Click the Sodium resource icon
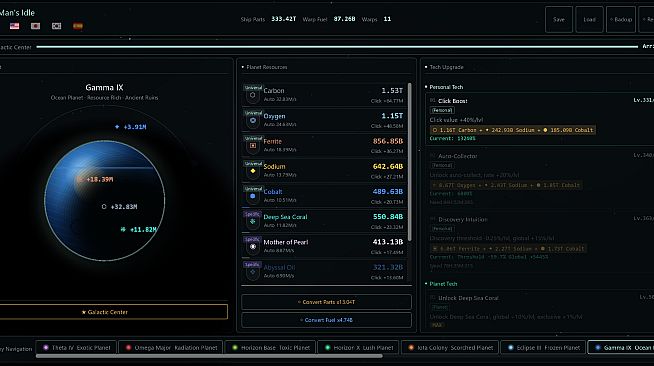This screenshot has width=654, height=366. pyautogui.click(x=253, y=171)
